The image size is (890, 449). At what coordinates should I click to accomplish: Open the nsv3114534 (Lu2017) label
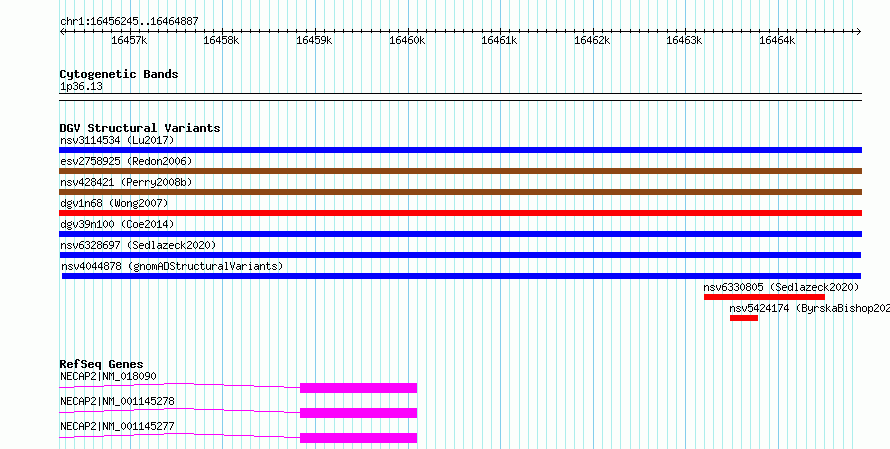(117, 140)
